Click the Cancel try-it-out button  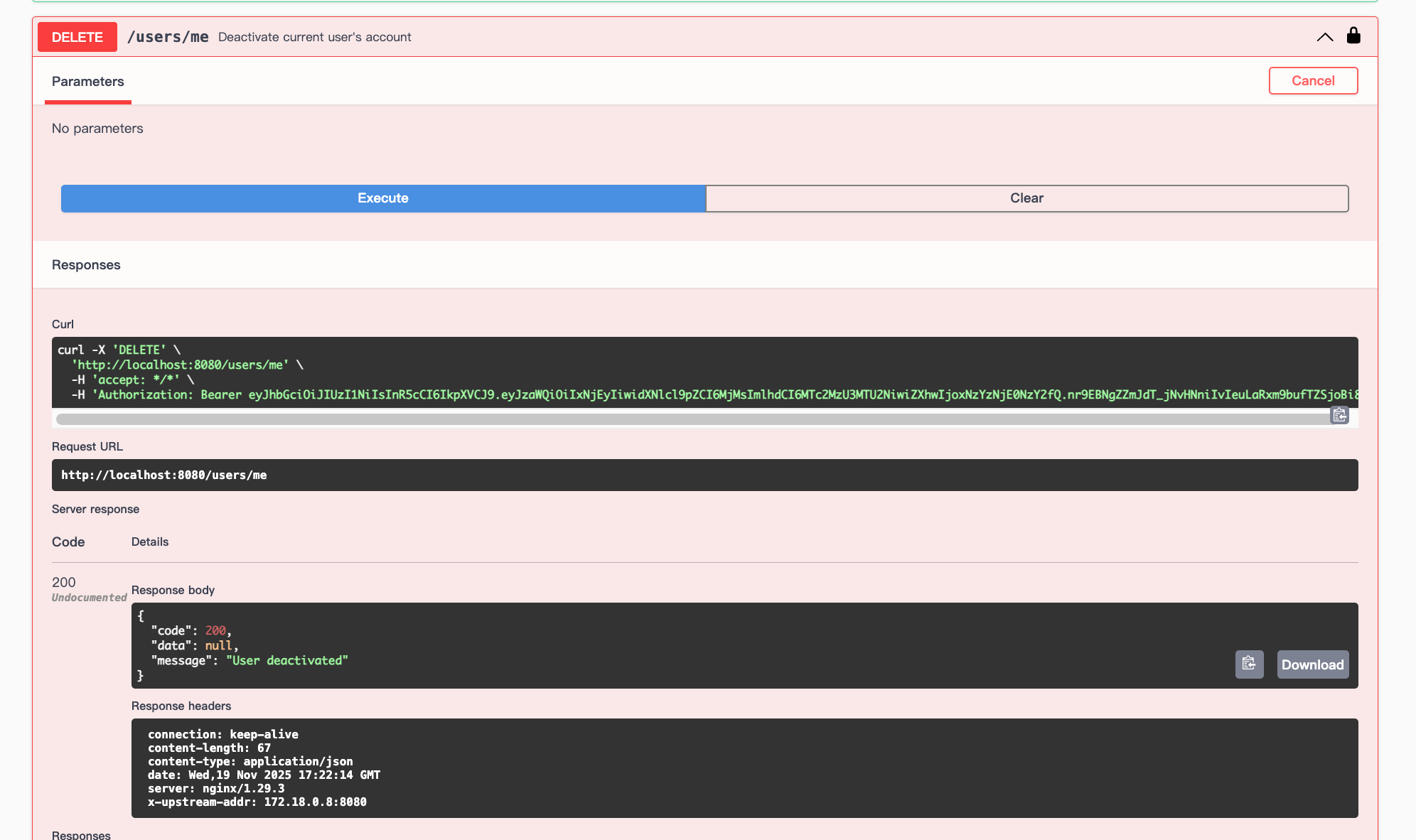(x=1313, y=81)
